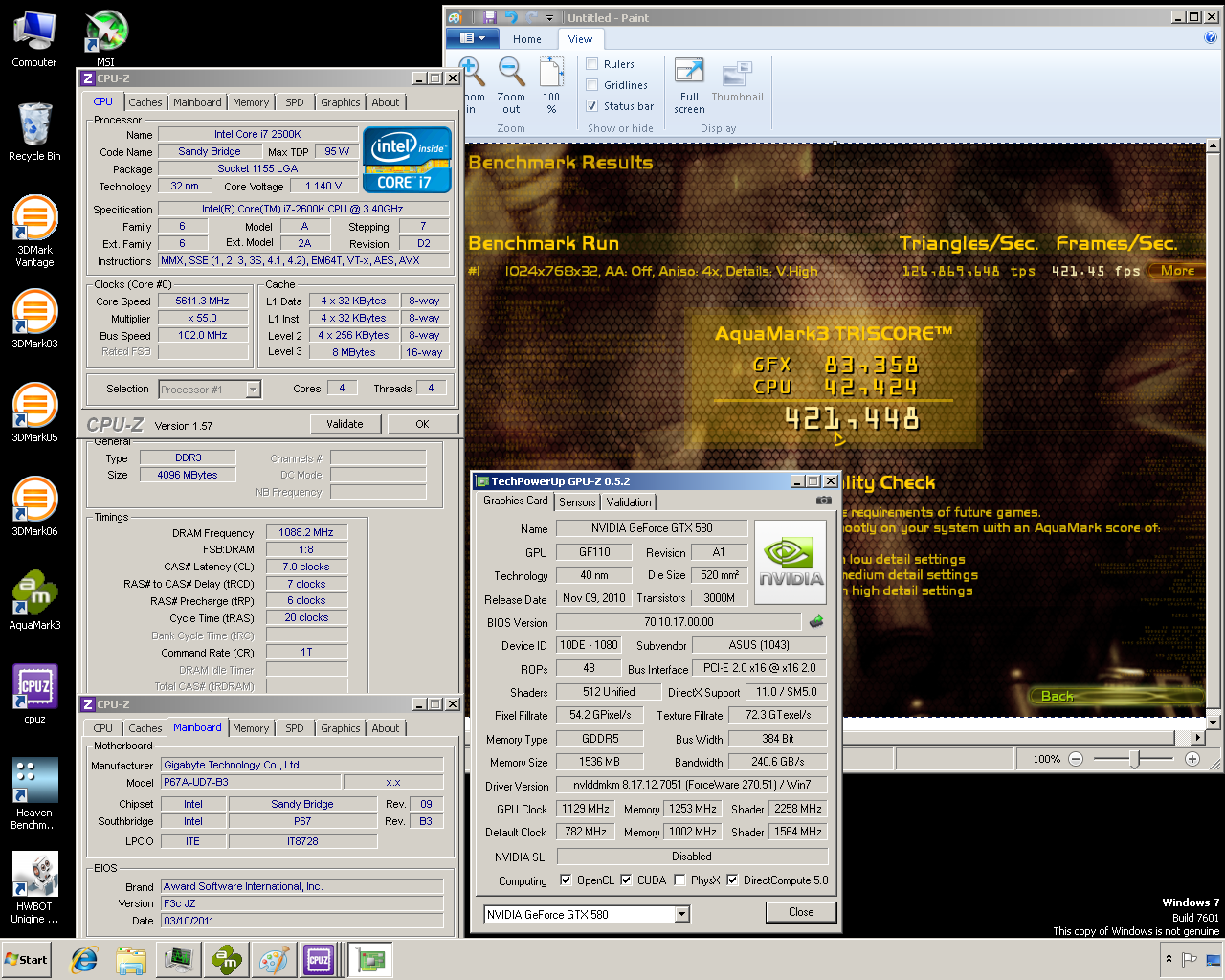The image size is (1225, 980).
Task: Click Paint horizontal scrollbar right arrow
Action: coord(1197,738)
